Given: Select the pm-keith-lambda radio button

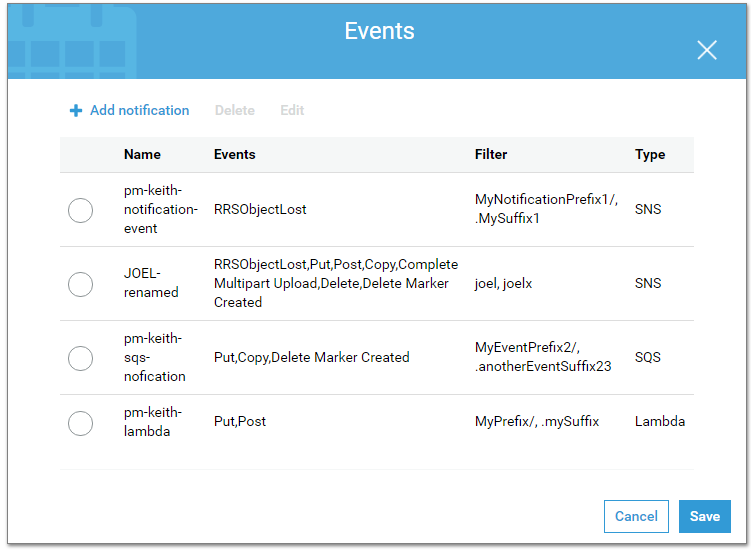Looking at the screenshot, I should point(80,423).
